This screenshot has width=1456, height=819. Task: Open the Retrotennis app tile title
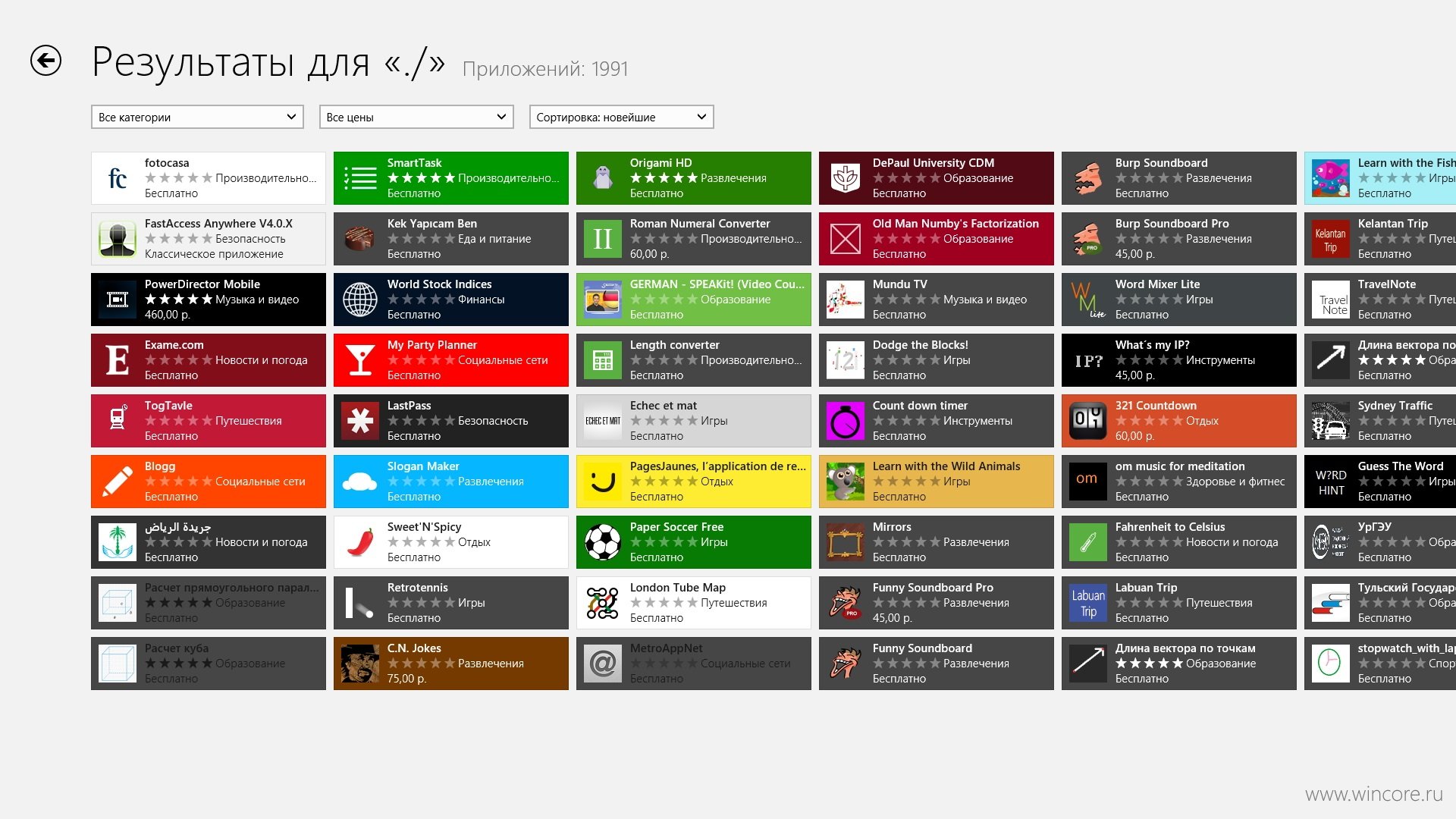(418, 588)
